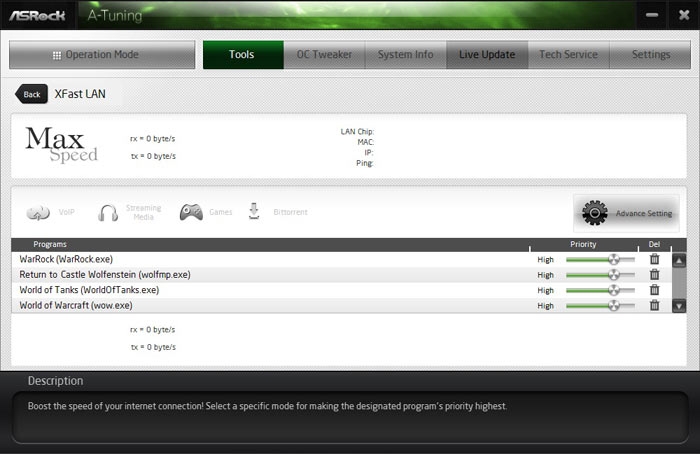Viewport: 700px width, 454px height.
Task: Remove World of Warcraft with its trash icon
Action: click(654, 305)
